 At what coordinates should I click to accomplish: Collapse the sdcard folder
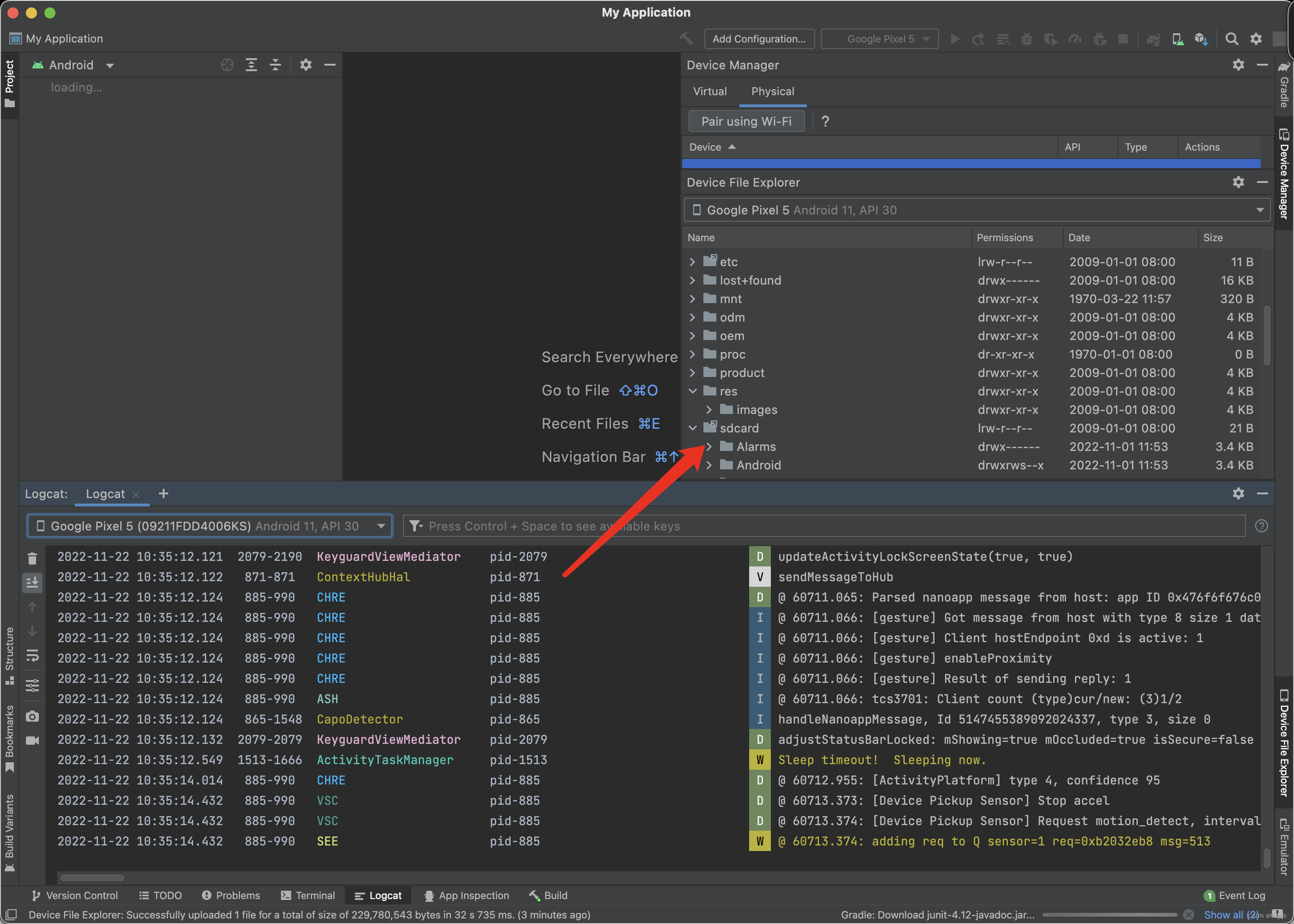click(693, 428)
